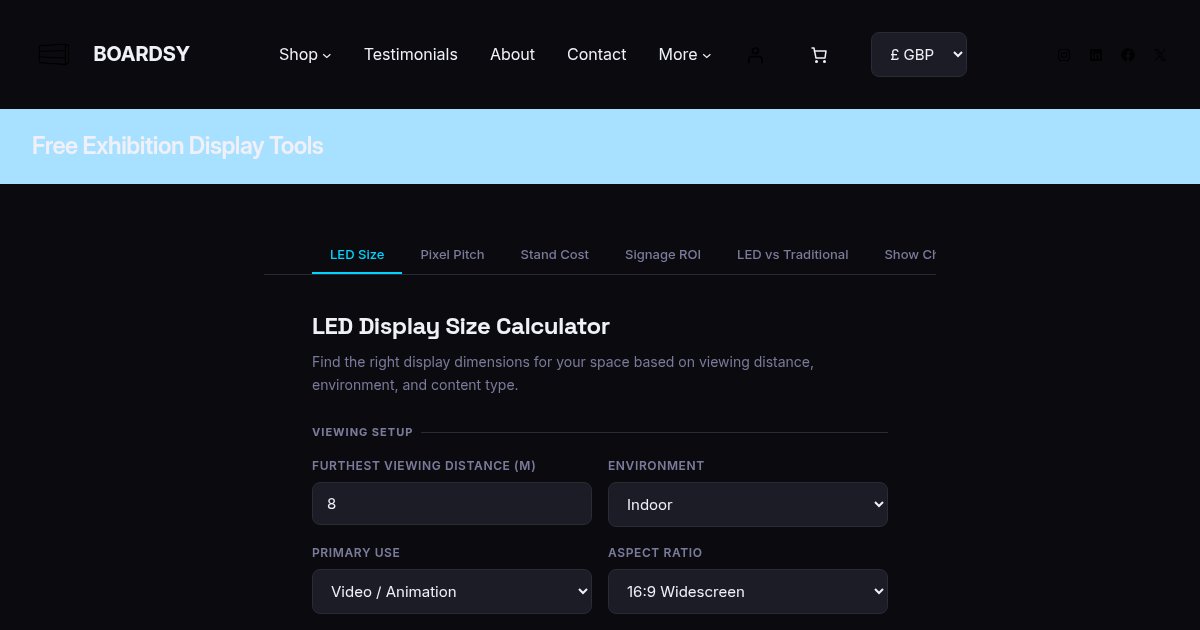Select the LED Size tab

(x=357, y=254)
